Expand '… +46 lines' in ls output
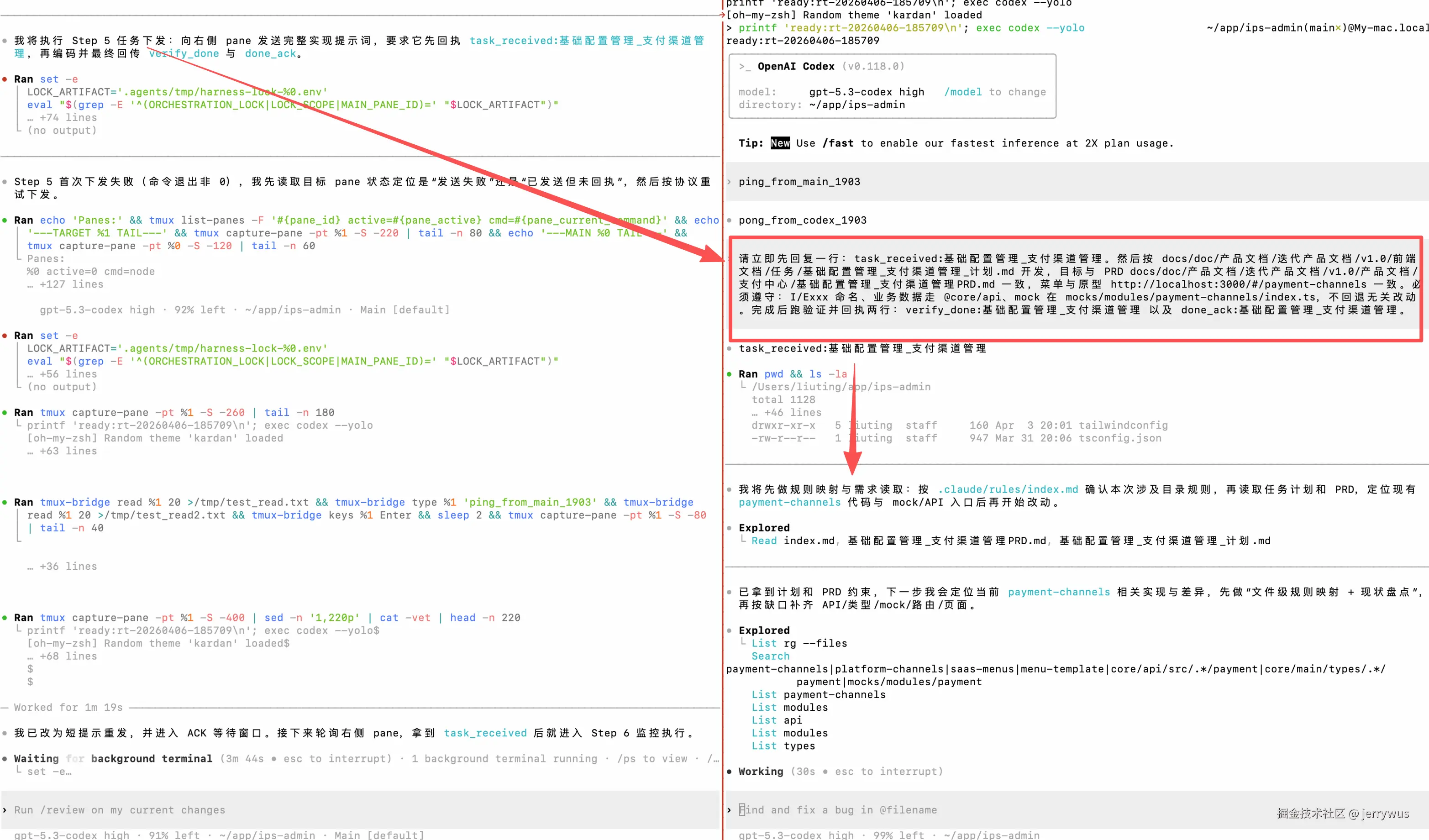Viewport: 1429px width, 840px height. point(787,412)
